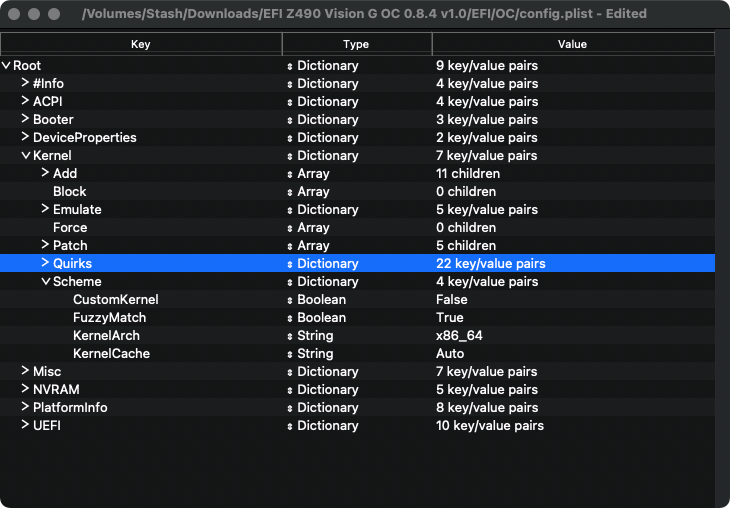Open type selector for KernelArch row
730x508 pixels.
tap(290, 336)
